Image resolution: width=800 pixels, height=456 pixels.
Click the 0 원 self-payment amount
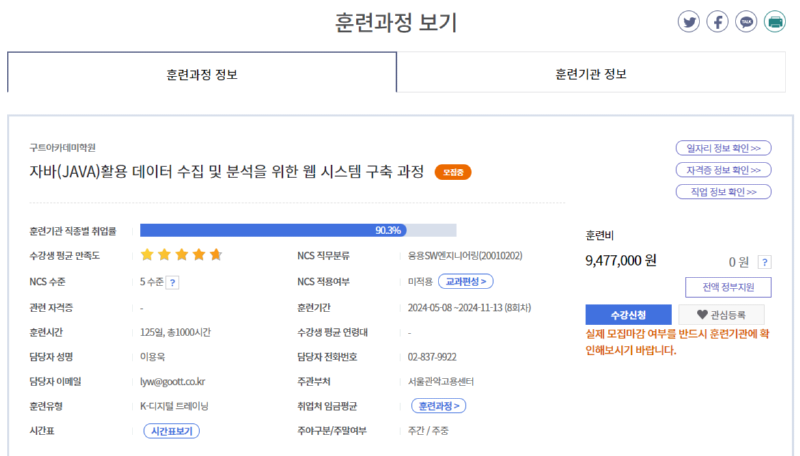(x=738, y=262)
